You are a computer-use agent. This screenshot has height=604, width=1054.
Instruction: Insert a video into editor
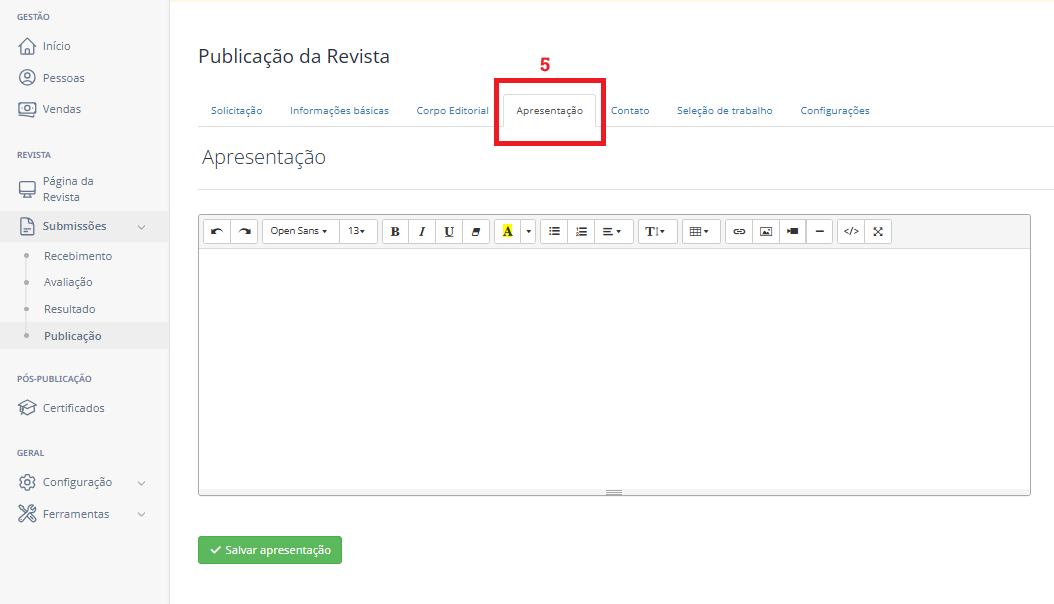793,231
